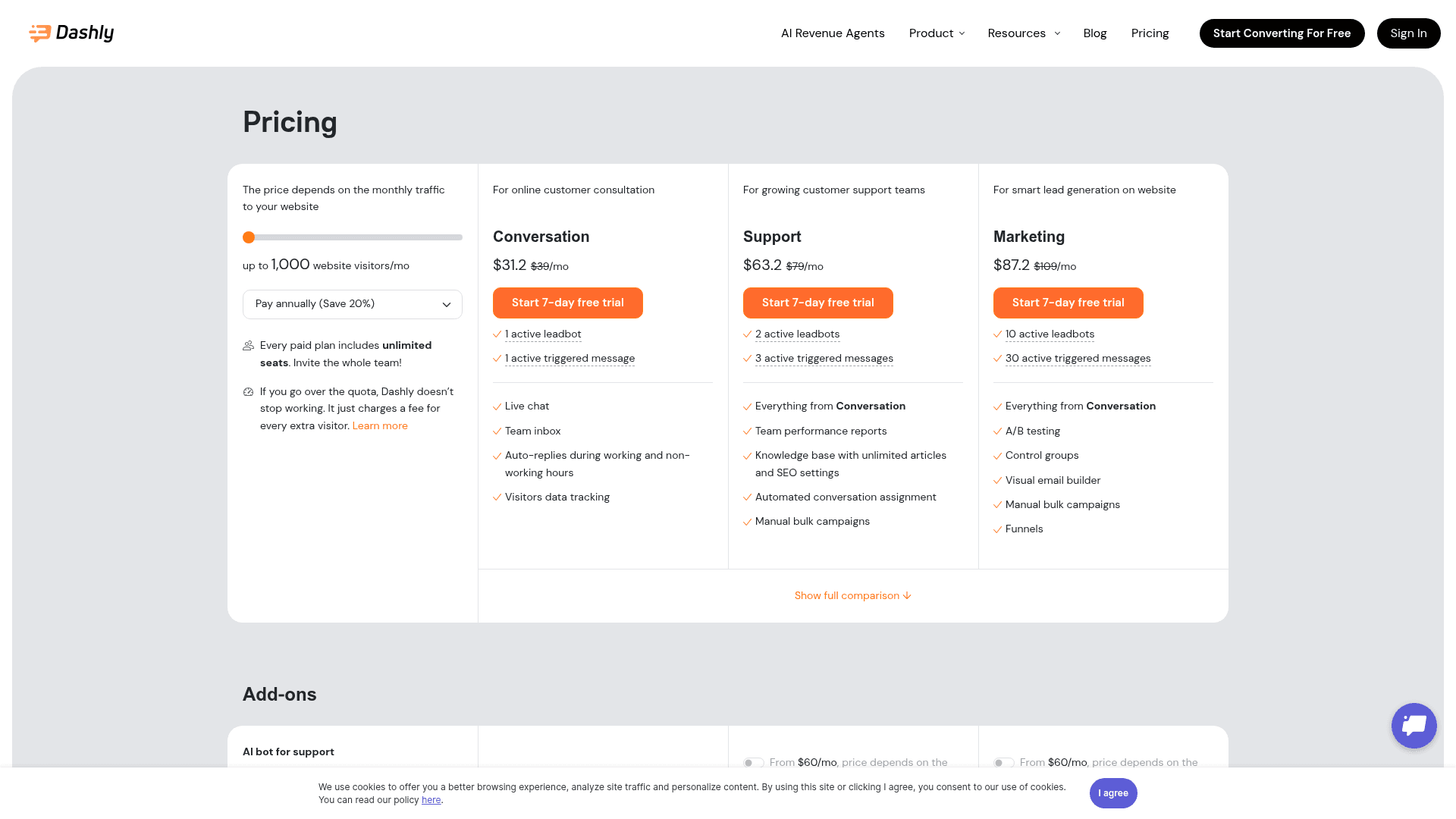The image size is (1456, 819).
Task: Go to the Blog
Action: point(1095,33)
